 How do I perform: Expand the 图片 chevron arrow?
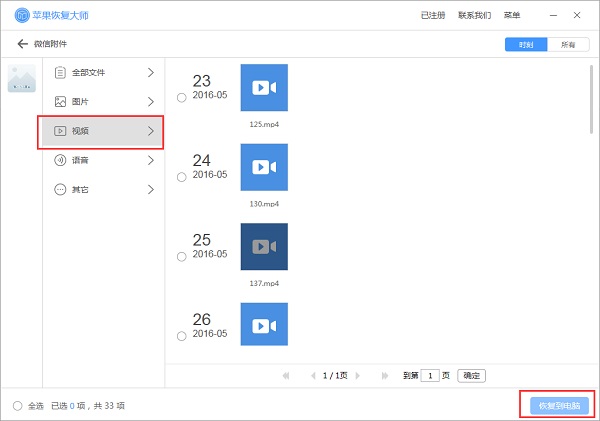[x=151, y=101]
